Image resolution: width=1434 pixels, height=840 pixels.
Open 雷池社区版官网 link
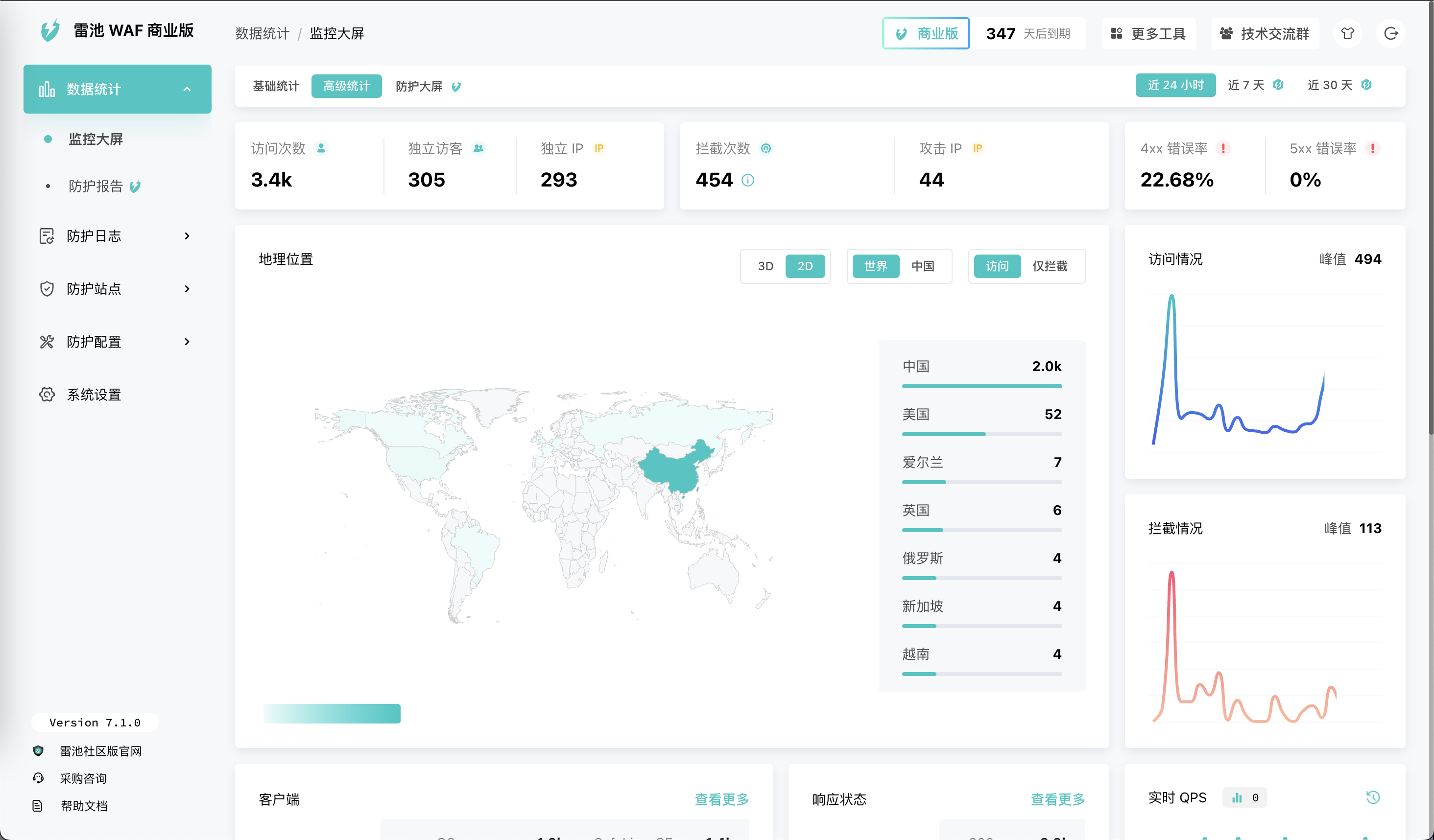click(x=101, y=751)
